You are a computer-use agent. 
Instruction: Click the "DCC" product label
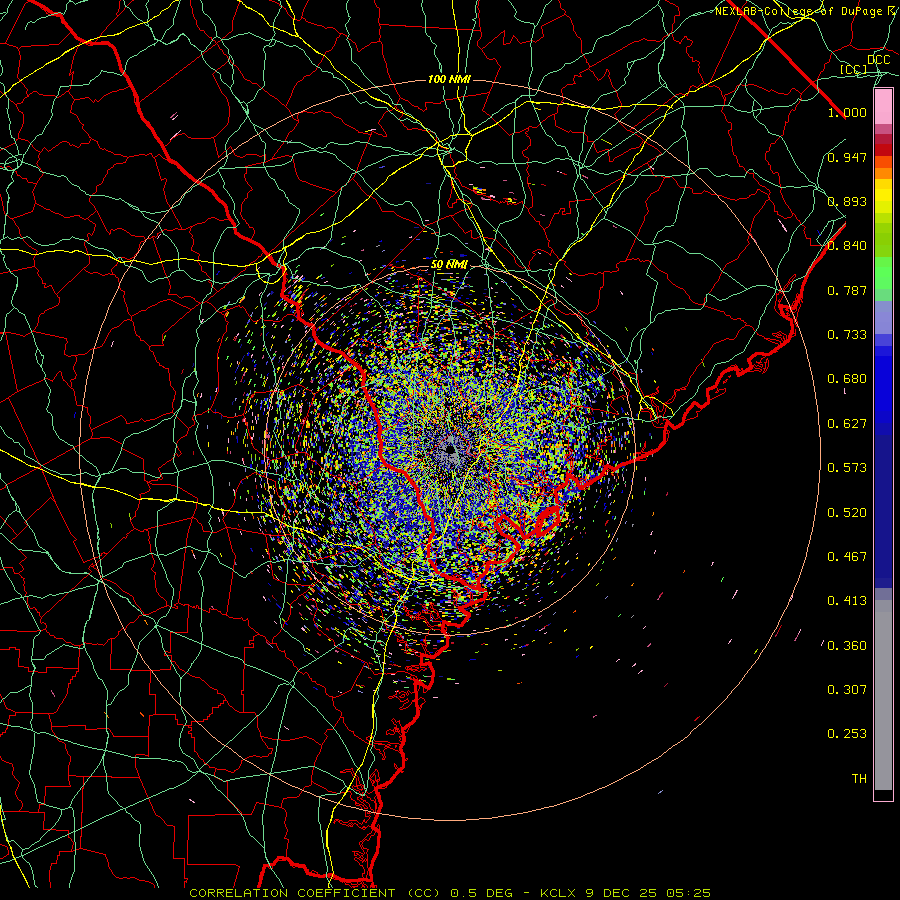[x=878, y=60]
